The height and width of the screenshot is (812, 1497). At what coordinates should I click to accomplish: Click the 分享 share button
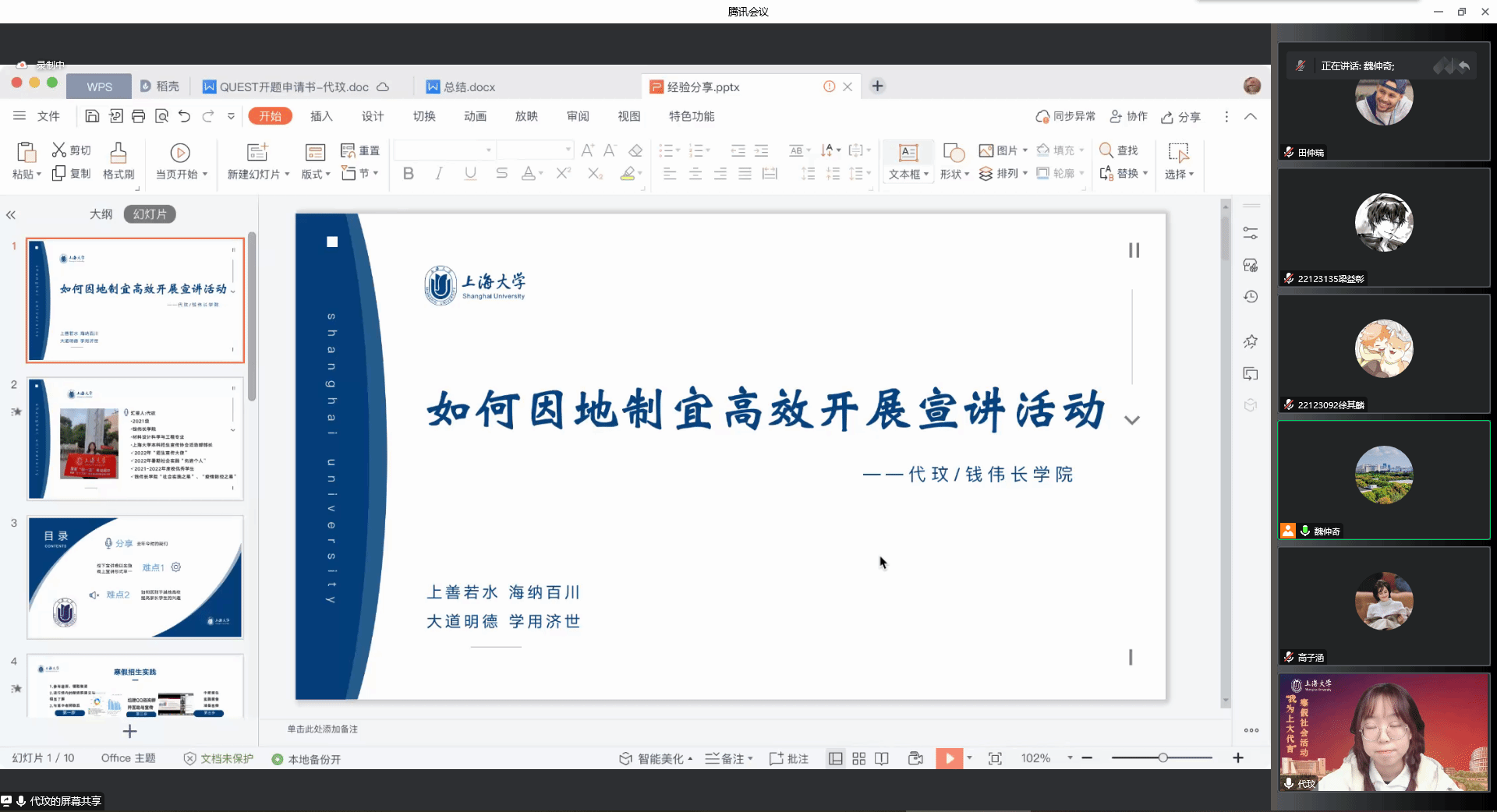1180,117
